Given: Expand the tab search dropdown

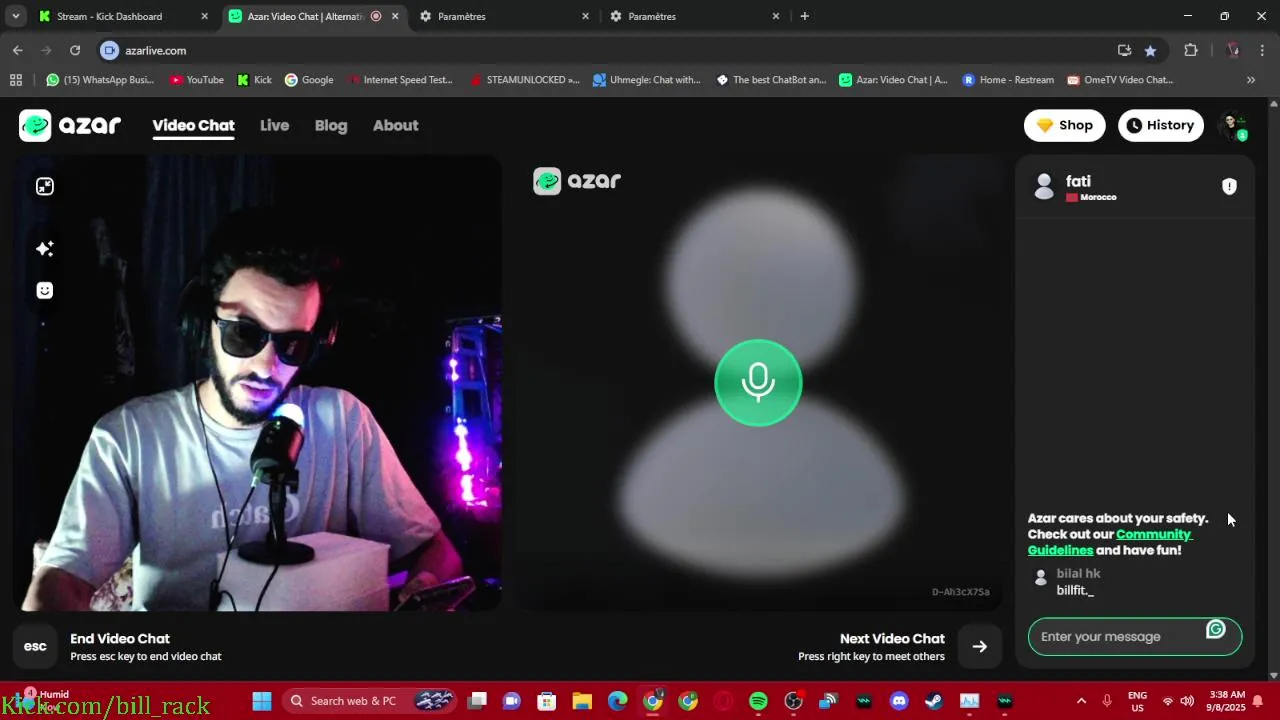Looking at the screenshot, I should (x=16, y=16).
